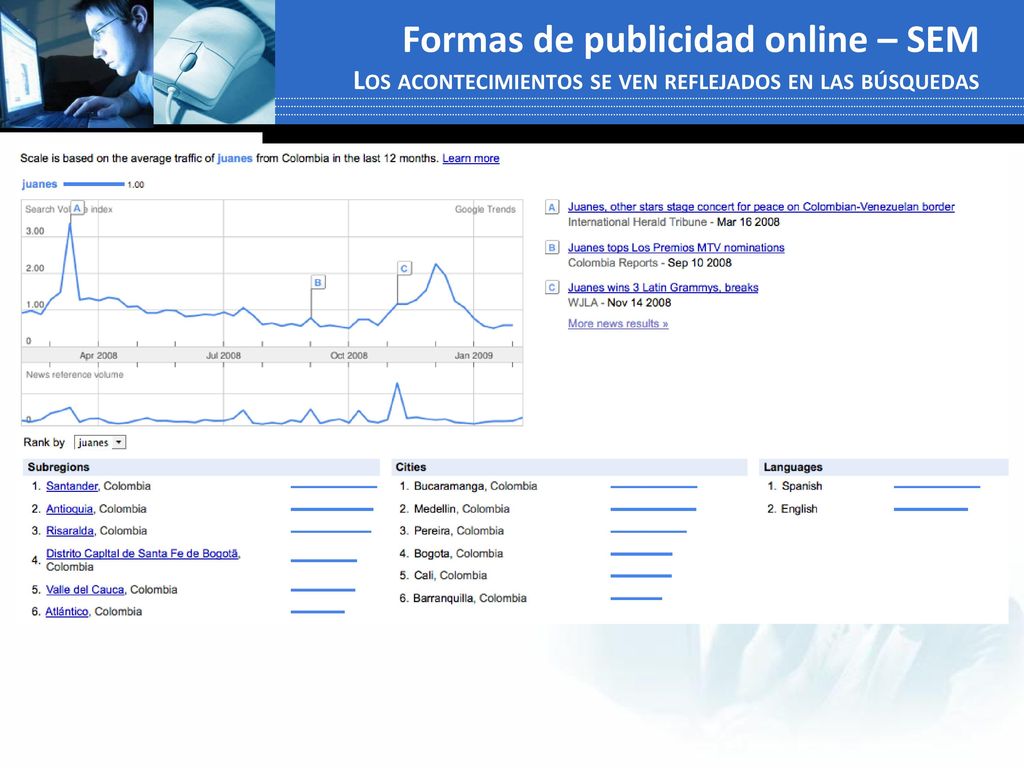Open Juanes tops Los Premios MTV nominations
1024x768 pixels.
point(676,248)
